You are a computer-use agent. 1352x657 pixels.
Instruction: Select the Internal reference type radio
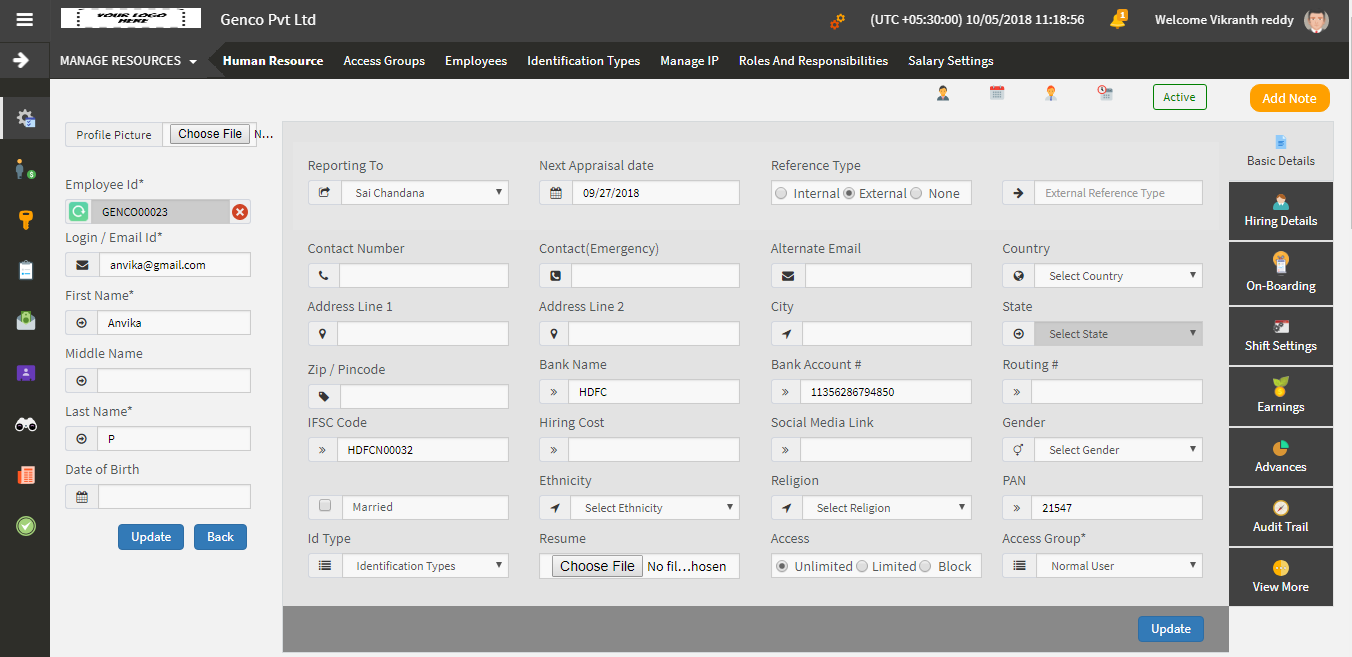point(781,194)
